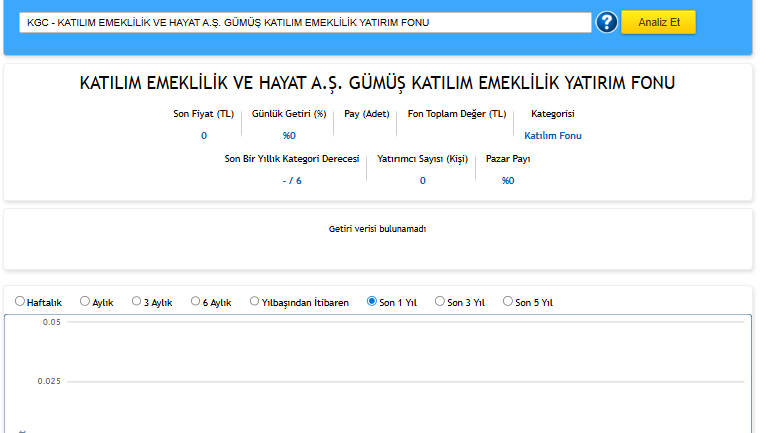Click the '- / 6' ranking value

292,181
